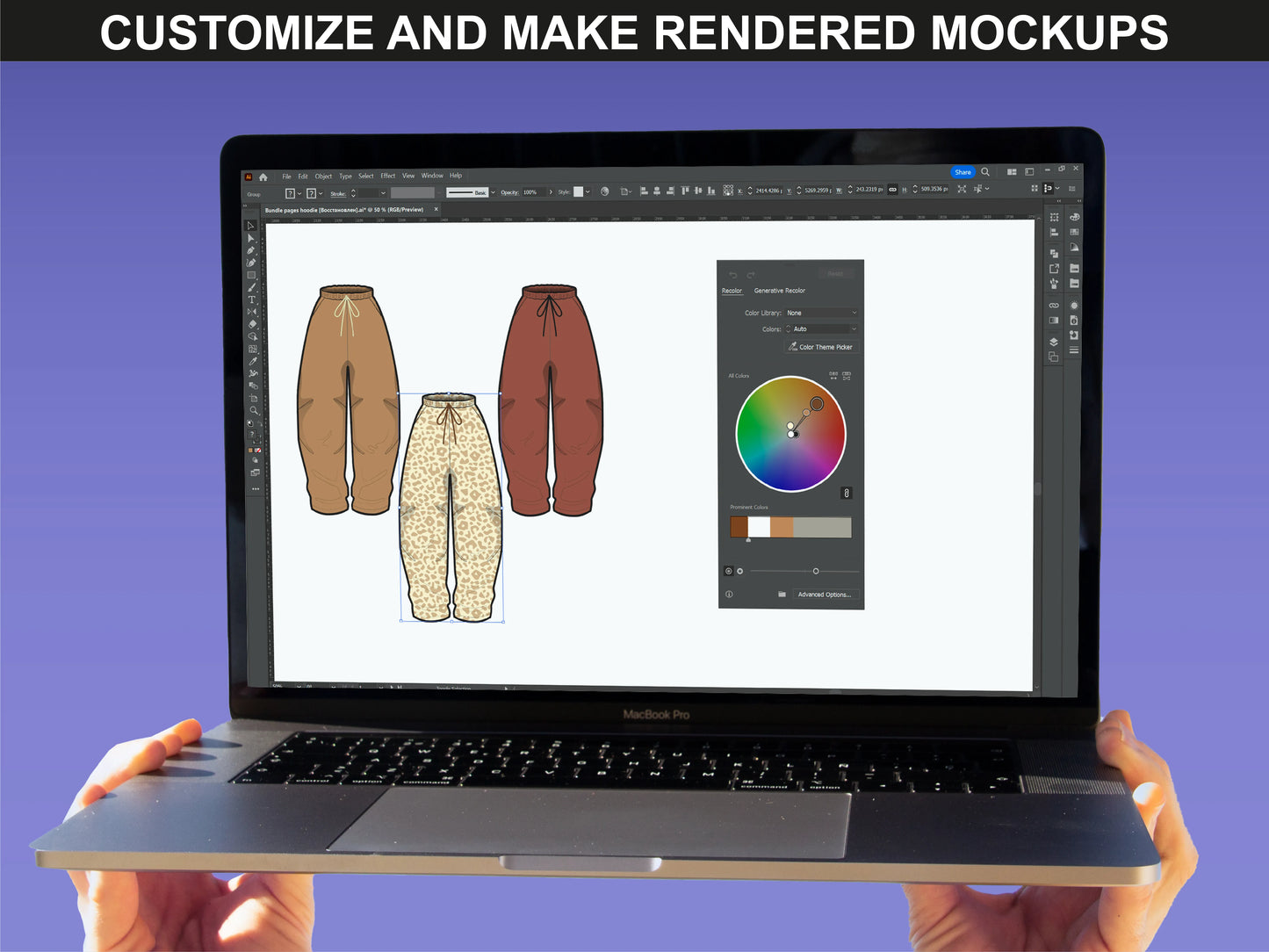
Task: Open the Effect menu
Action: 387,176
